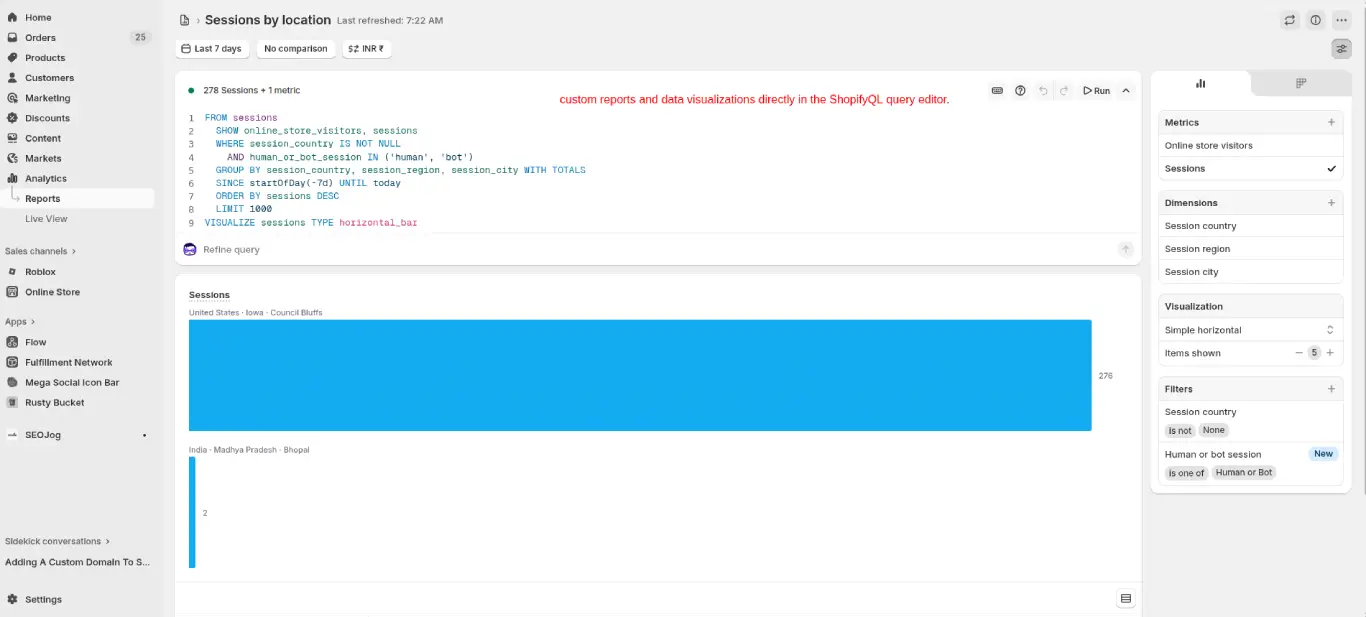Viewport: 1366px width, 617px height.
Task: Click the more actions ellipsis icon
Action: [x=1342, y=19]
